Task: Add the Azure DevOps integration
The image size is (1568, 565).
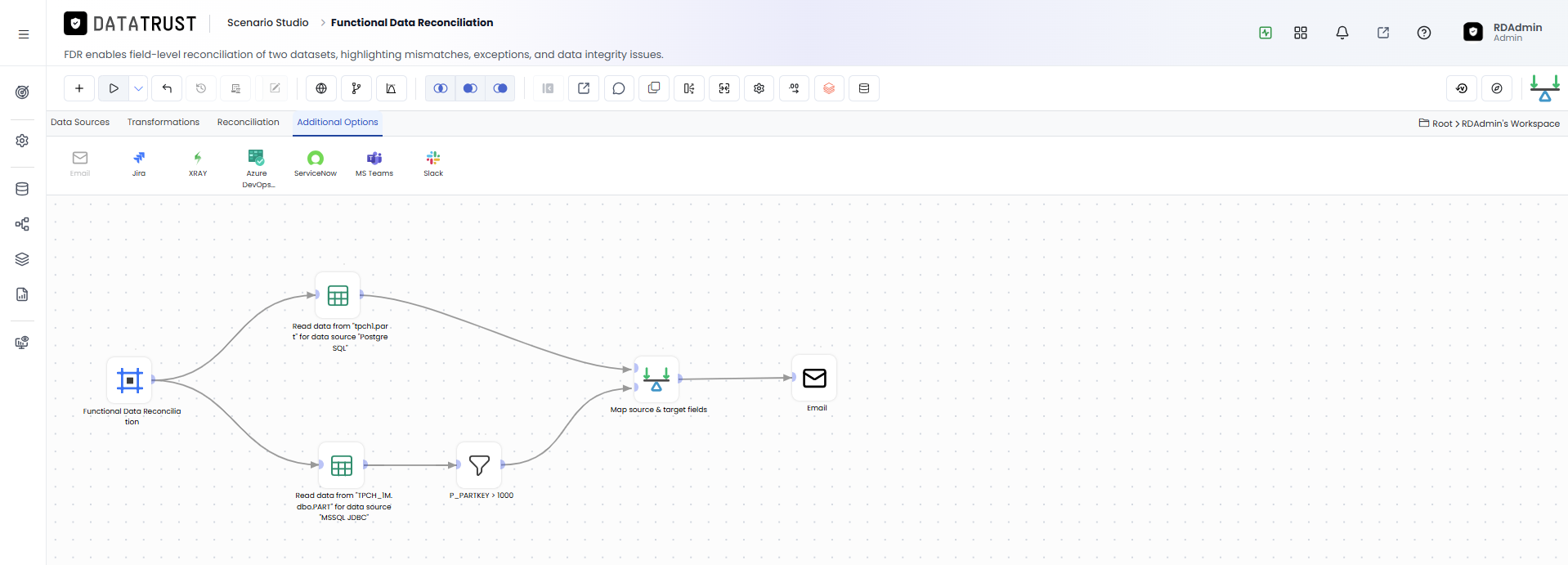Action: point(257,168)
